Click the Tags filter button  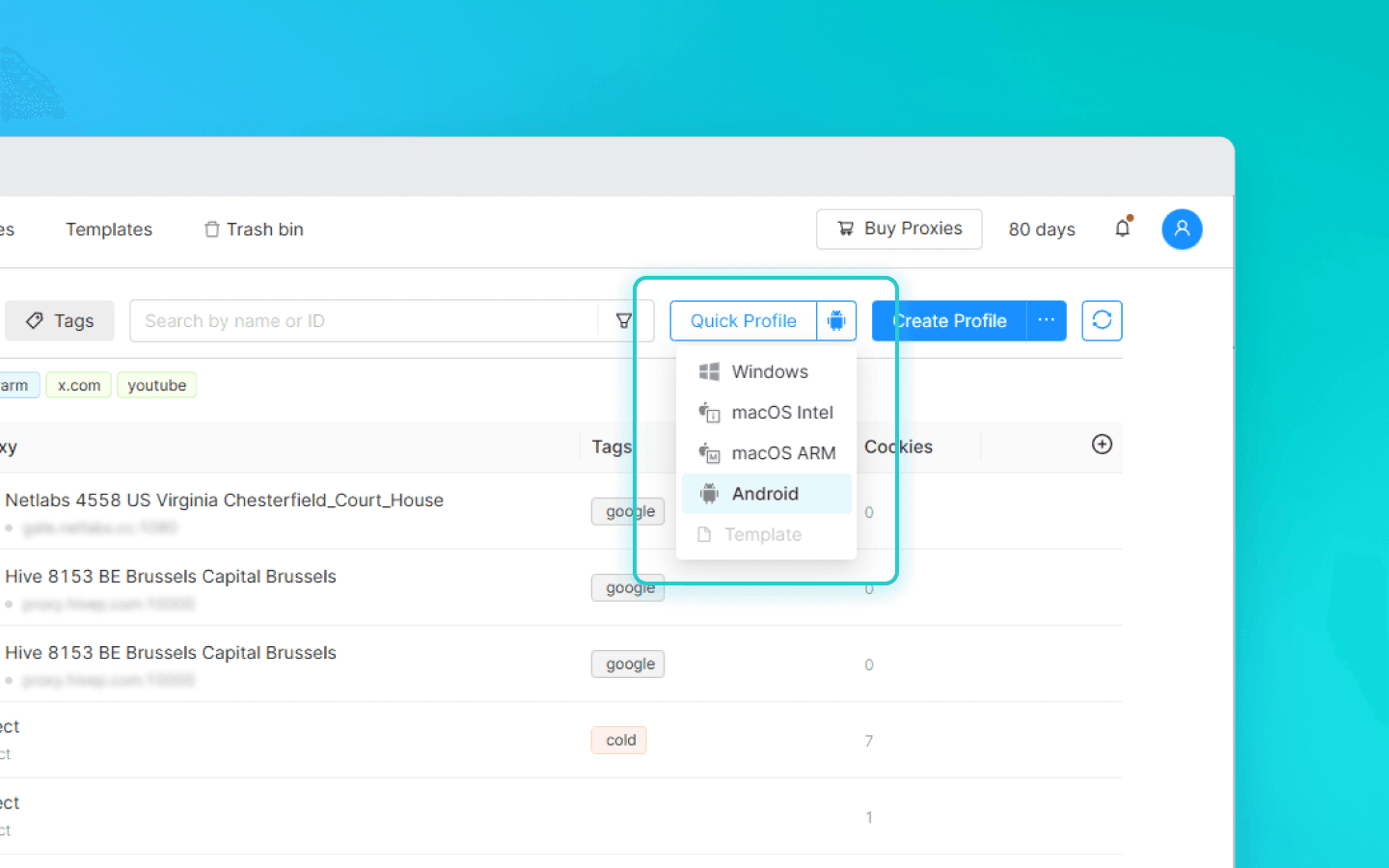[x=60, y=321]
